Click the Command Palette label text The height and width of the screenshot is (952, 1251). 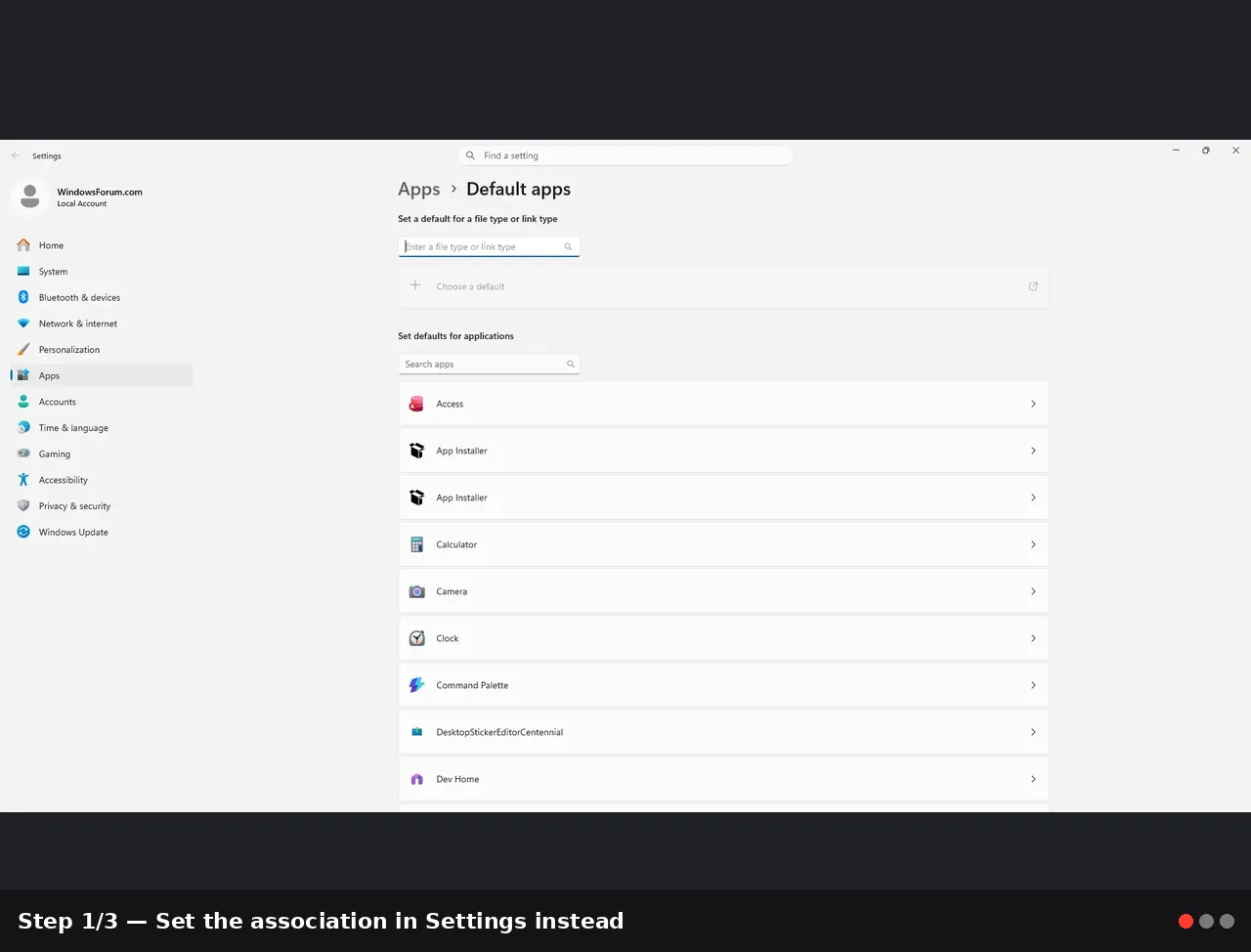(x=472, y=685)
